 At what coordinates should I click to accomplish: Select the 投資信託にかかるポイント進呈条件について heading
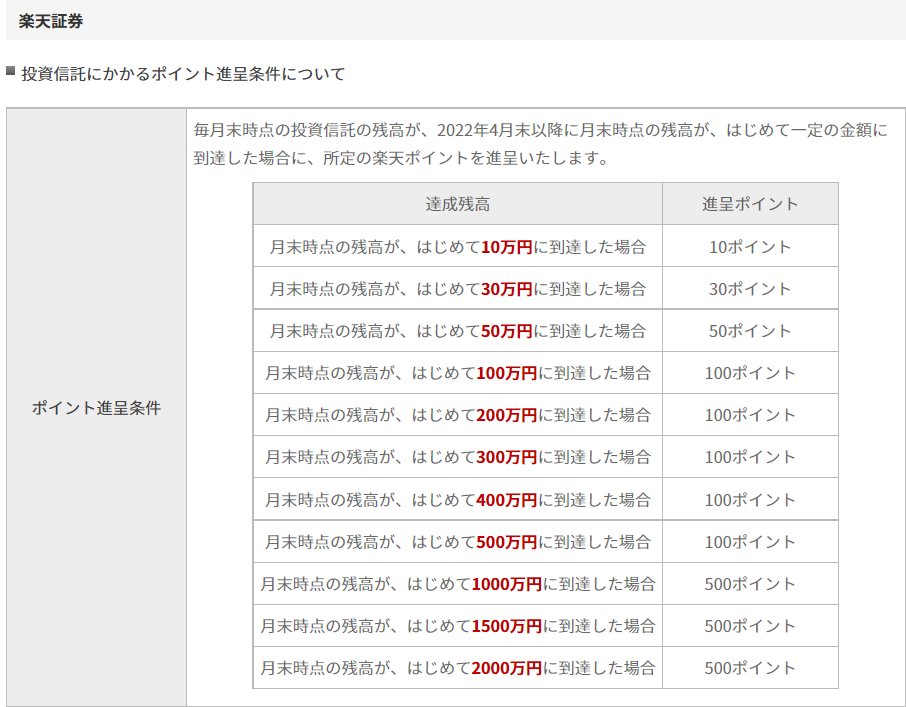coord(183,73)
